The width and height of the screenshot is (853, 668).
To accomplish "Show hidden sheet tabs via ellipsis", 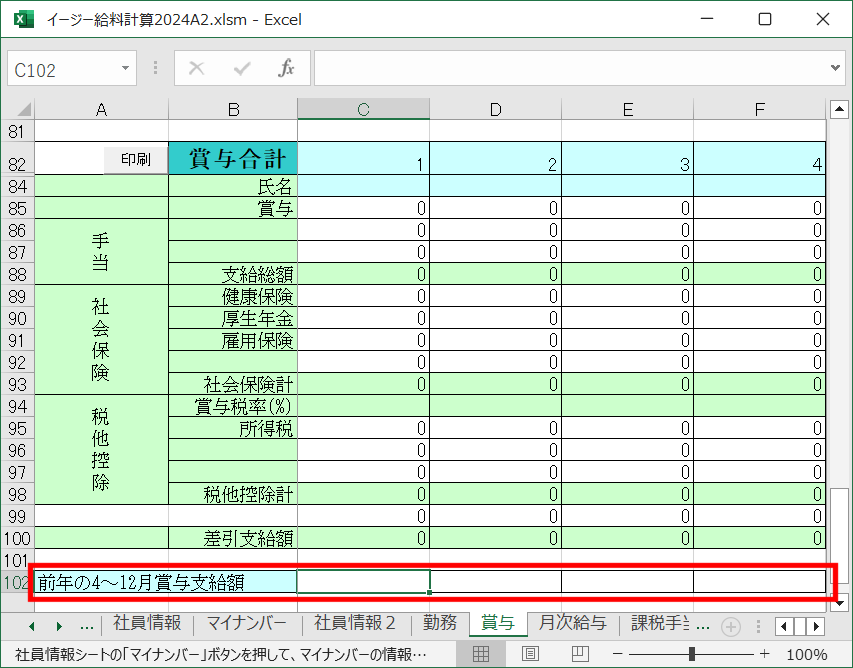I will coord(87,625).
